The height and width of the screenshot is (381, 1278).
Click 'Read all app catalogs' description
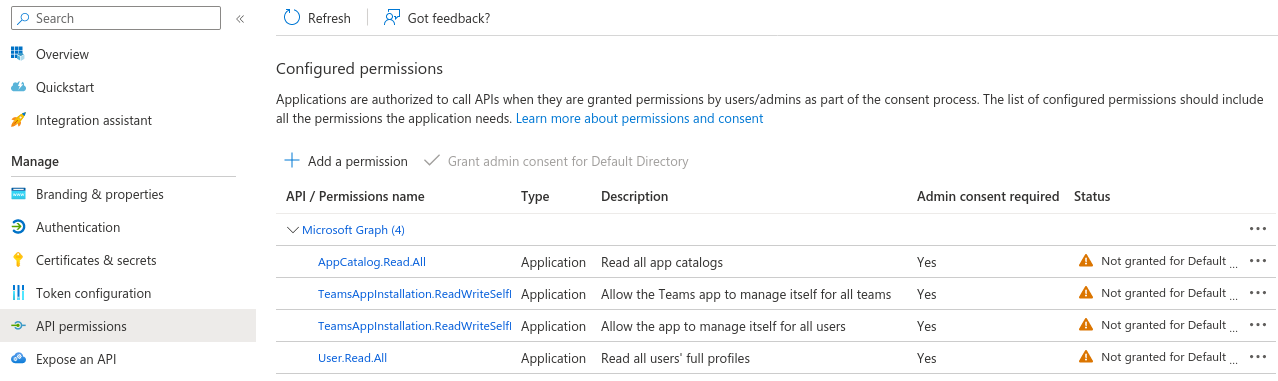click(x=662, y=262)
